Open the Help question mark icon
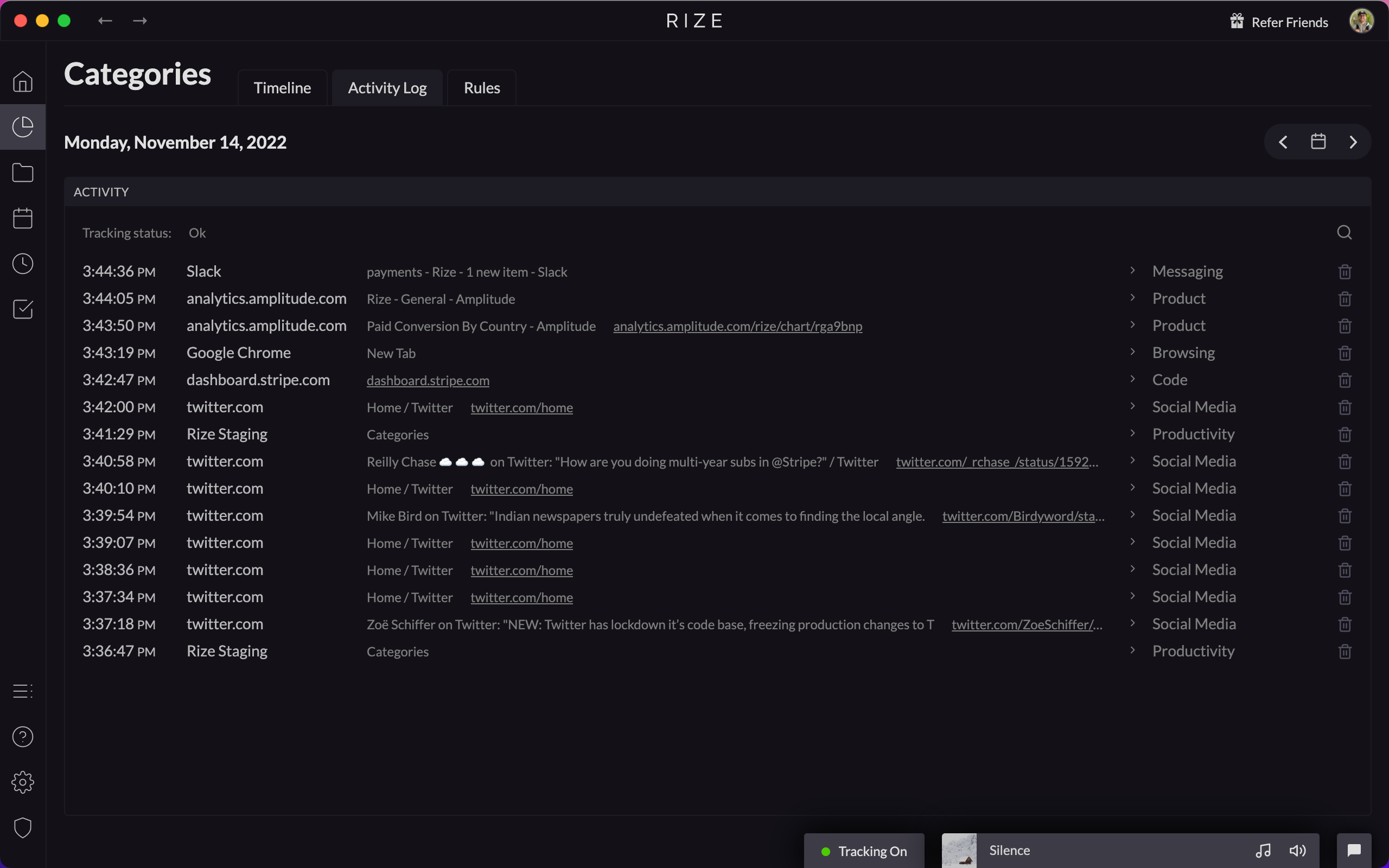 click(23, 737)
